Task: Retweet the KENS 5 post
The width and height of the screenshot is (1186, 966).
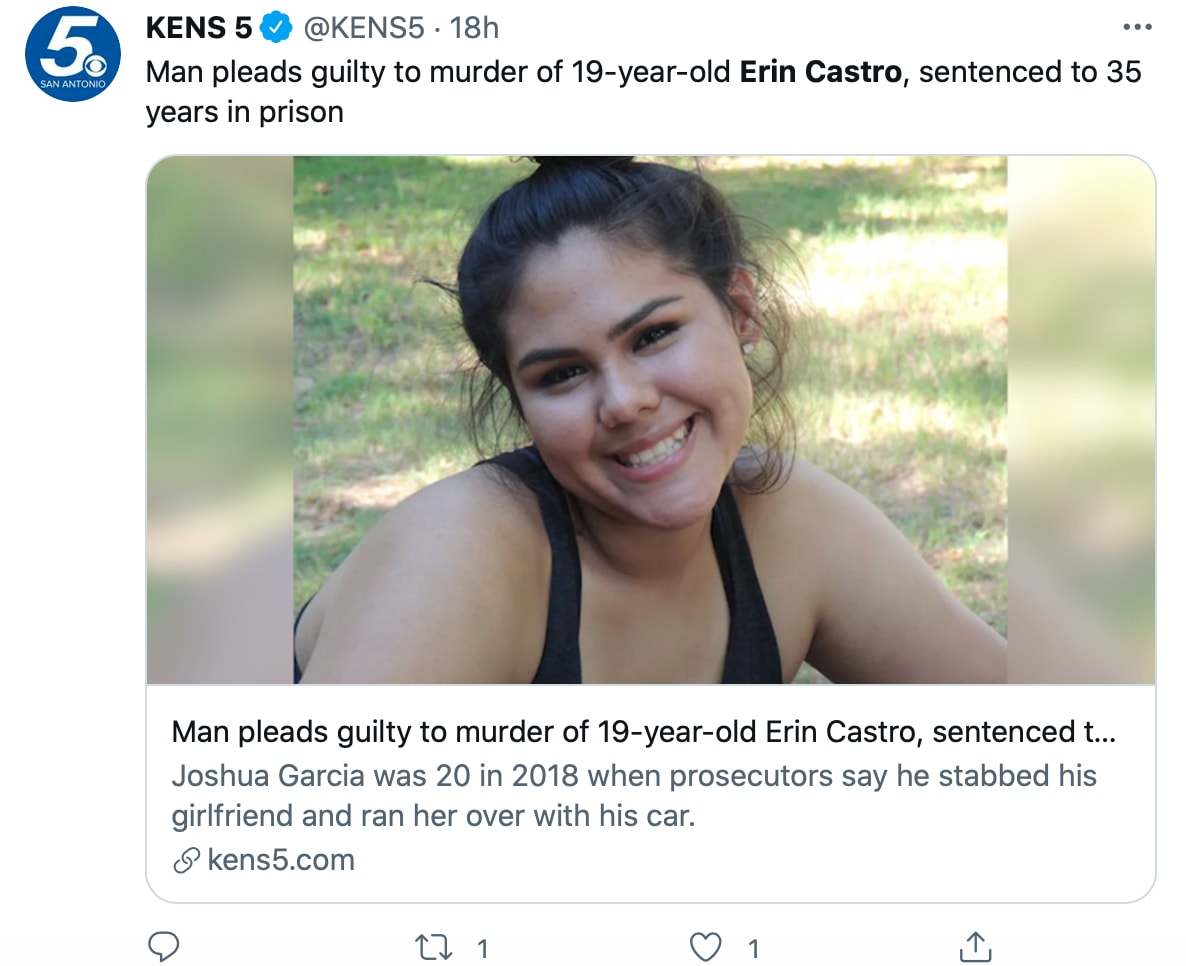Action: click(433, 946)
